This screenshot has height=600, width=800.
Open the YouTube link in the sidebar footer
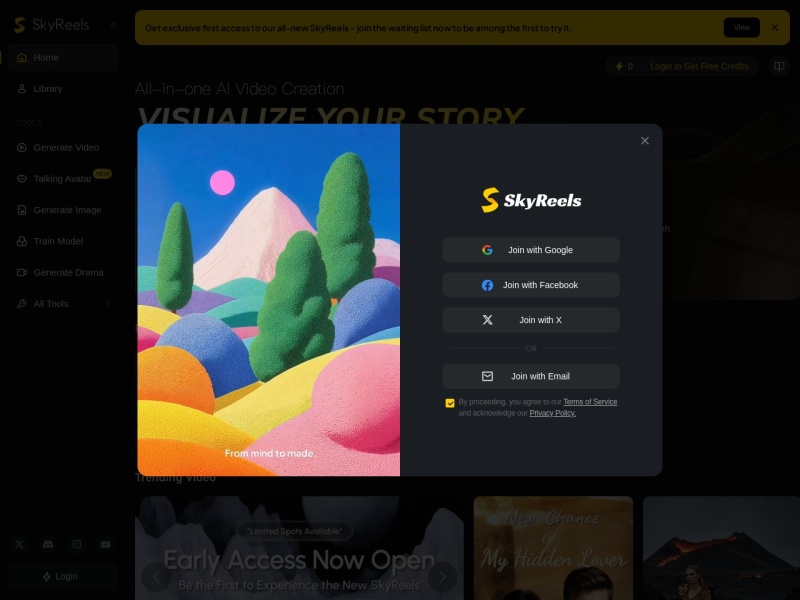coord(105,544)
